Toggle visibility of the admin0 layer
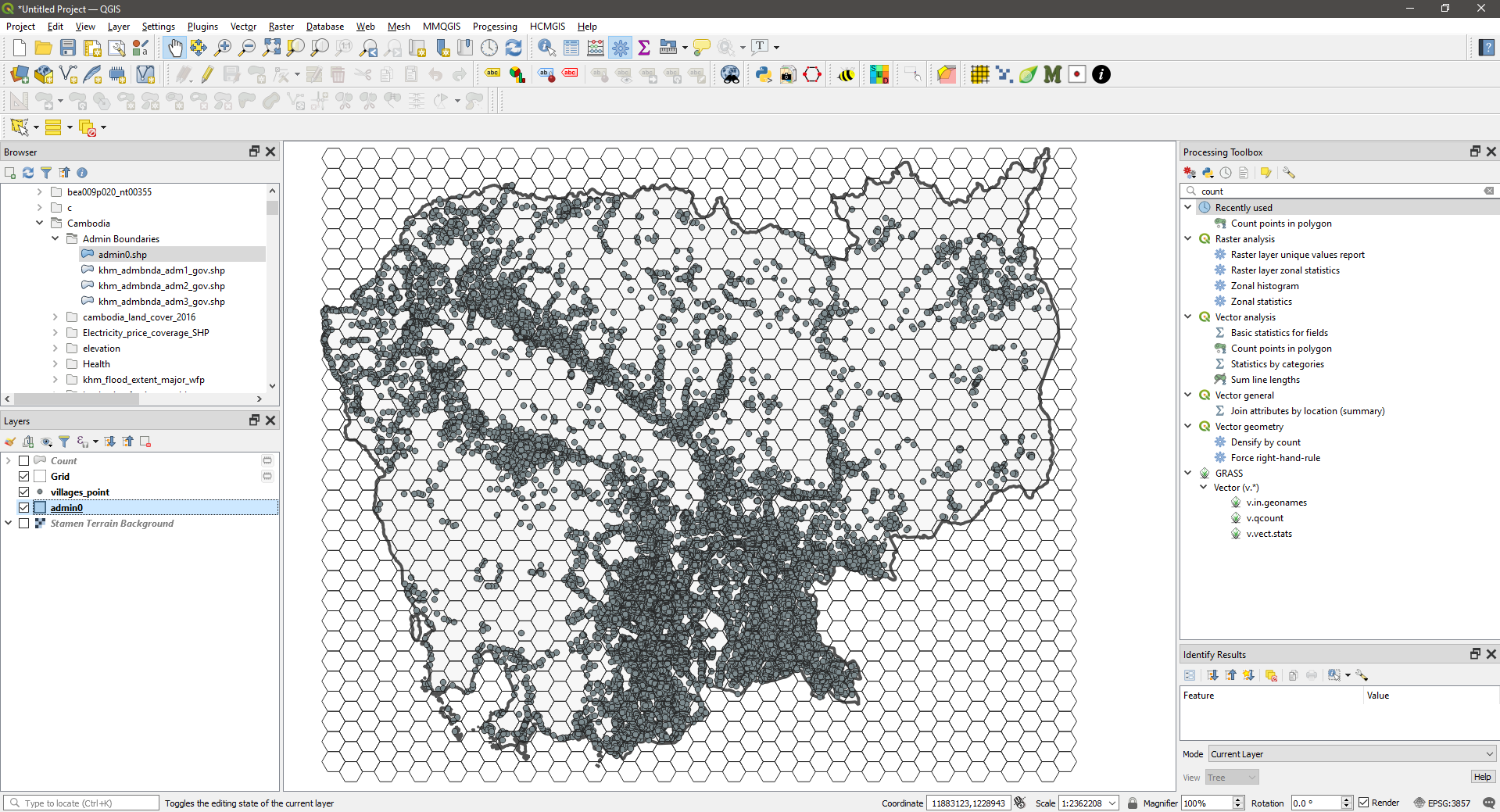Screen dimensions: 1500x812 click(24, 508)
